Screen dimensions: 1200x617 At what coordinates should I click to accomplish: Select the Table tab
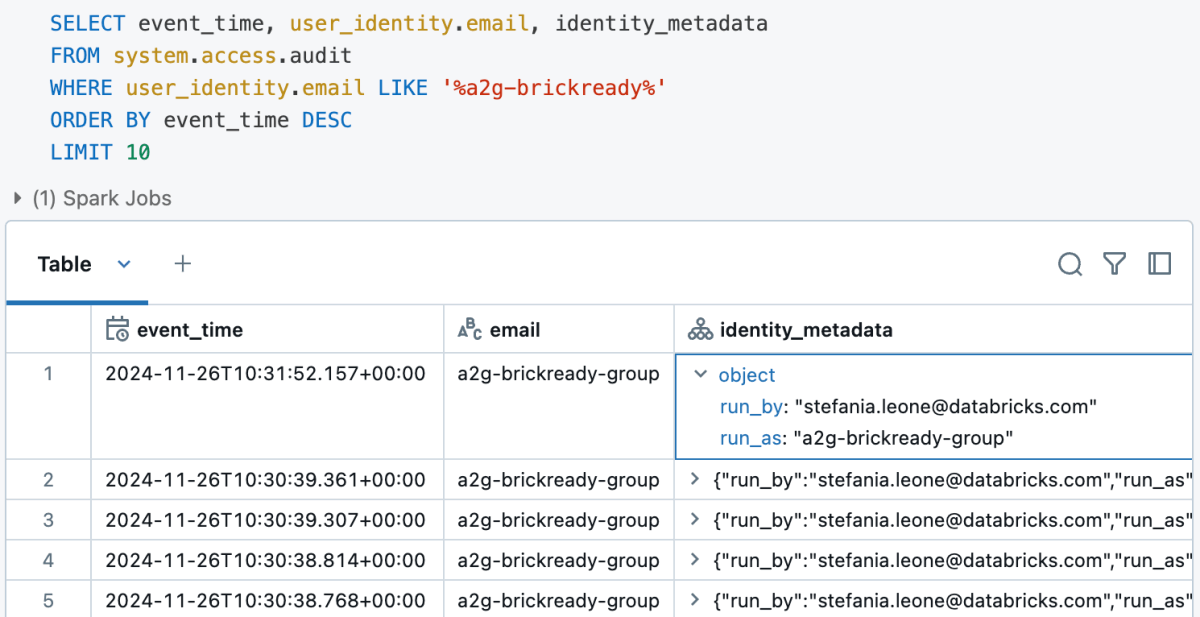tap(65, 264)
